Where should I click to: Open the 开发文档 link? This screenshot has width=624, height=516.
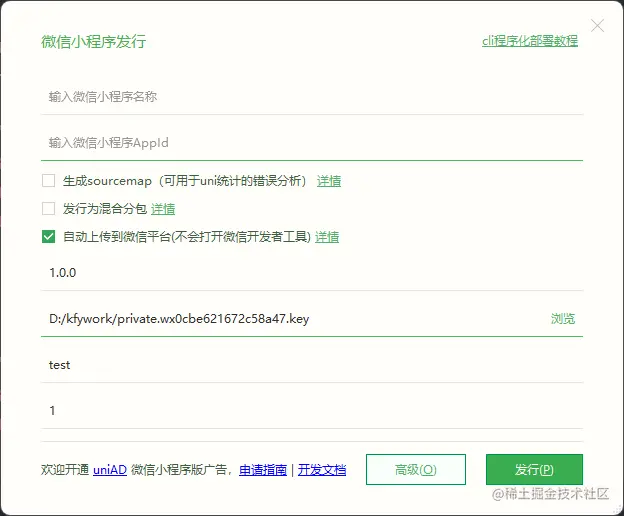(x=322, y=470)
